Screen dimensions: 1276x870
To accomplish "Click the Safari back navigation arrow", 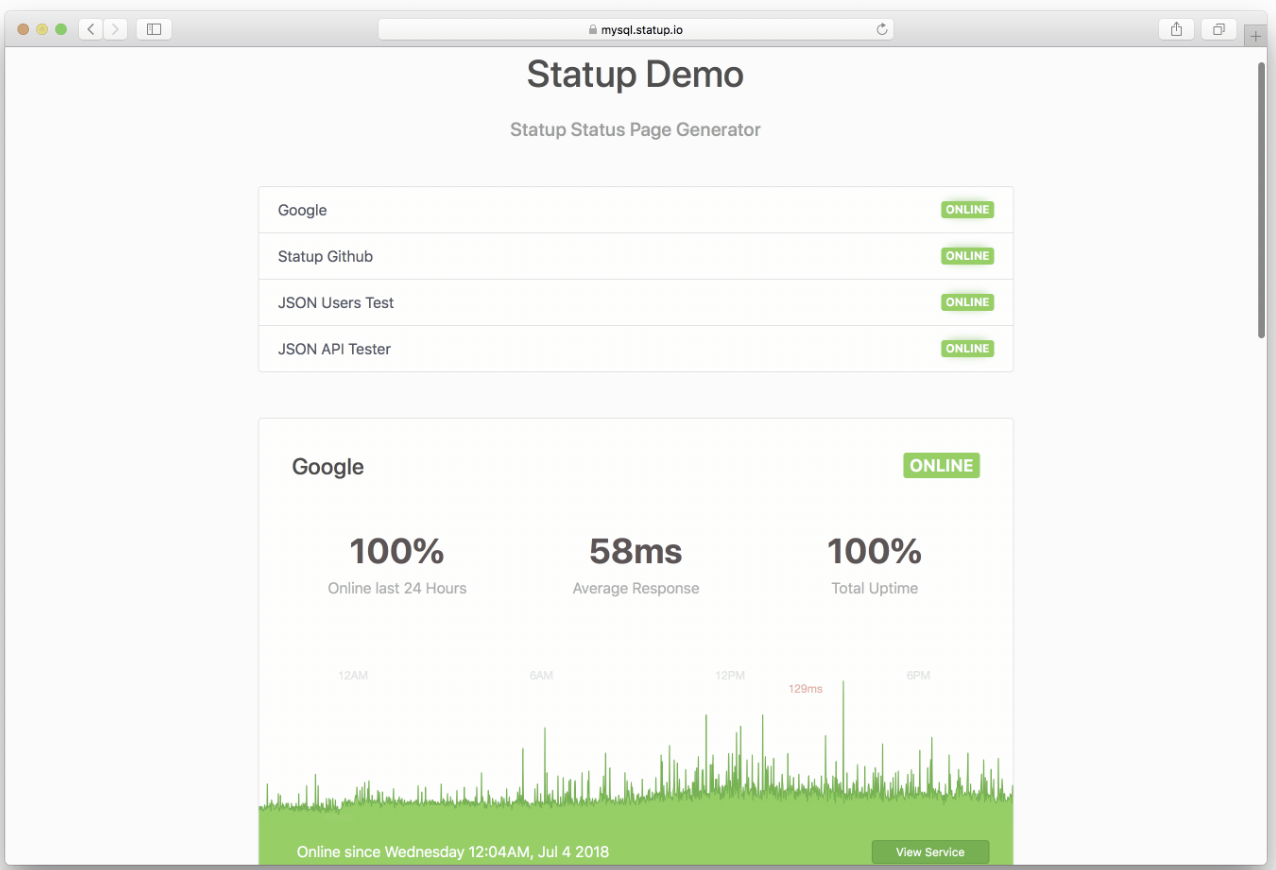I will [x=89, y=29].
